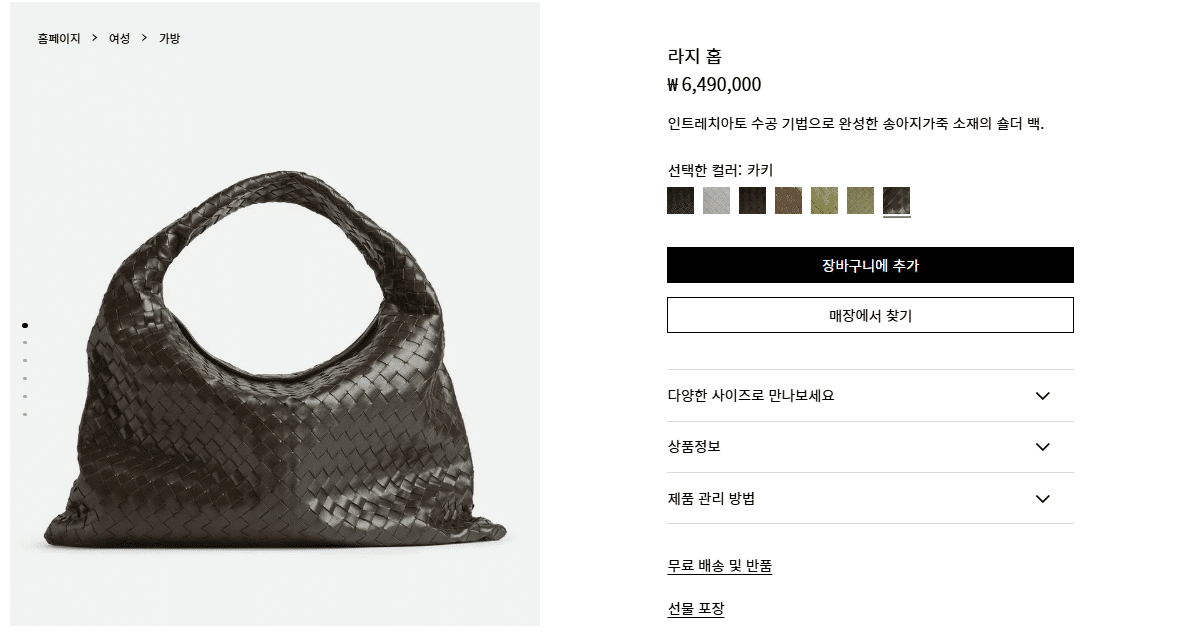Select the underlined khaki swatch
Image resolution: width=1198 pixels, height=644 pixels.
tap(896, 200)
